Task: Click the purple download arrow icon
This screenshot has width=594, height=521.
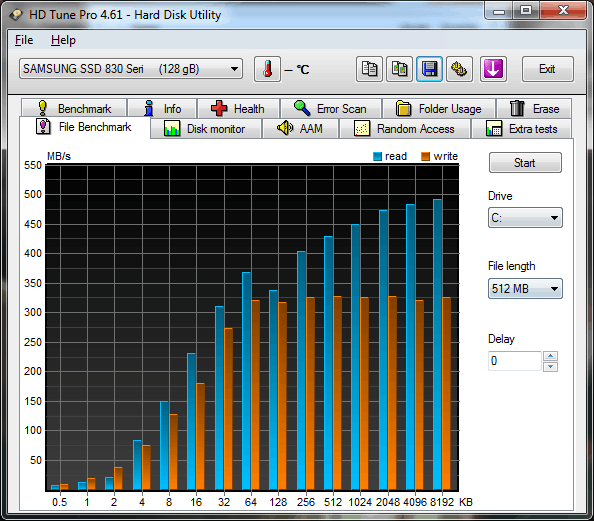Action: pos(493,69)
